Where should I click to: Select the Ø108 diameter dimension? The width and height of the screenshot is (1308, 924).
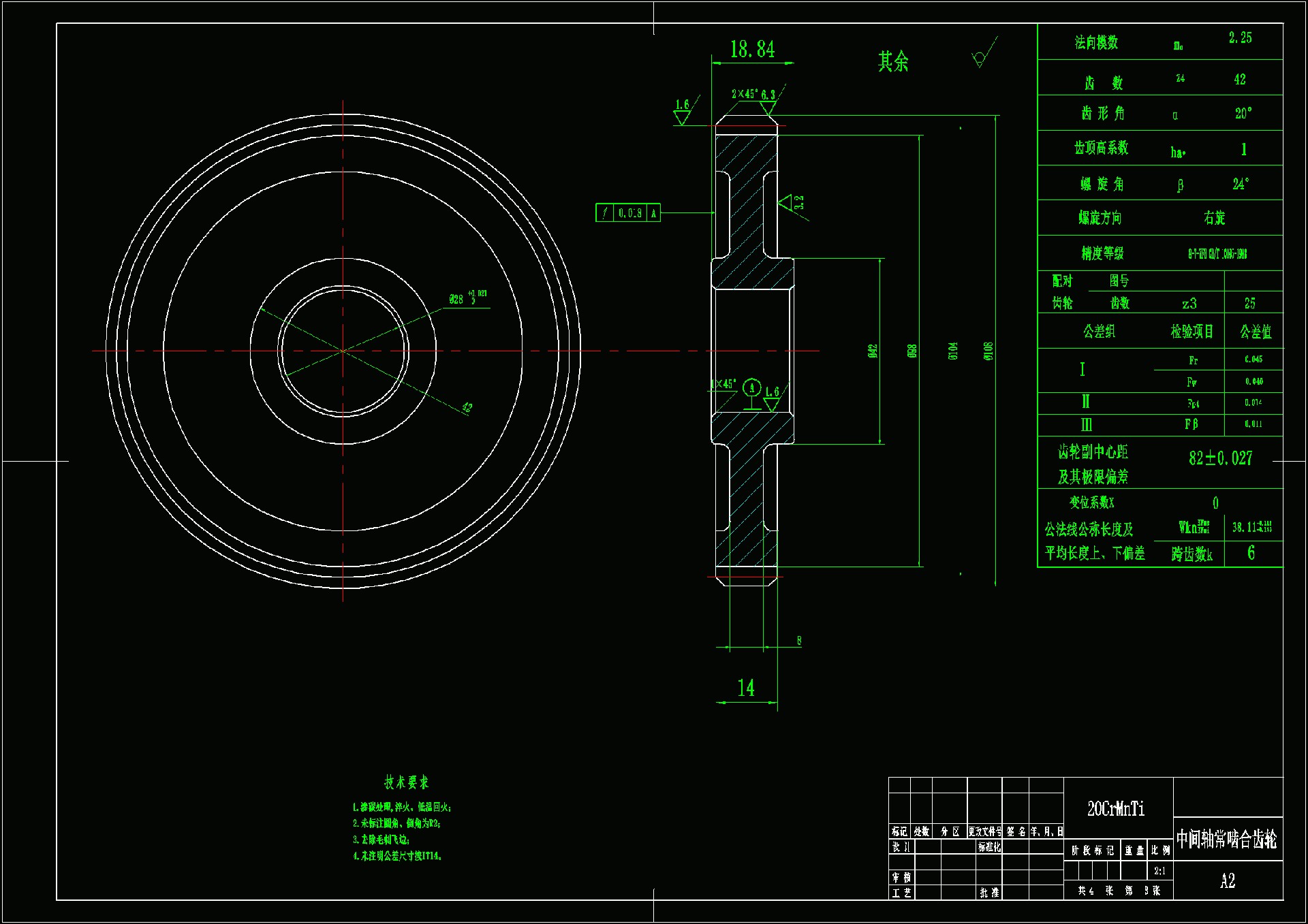[x=988, y=351]
